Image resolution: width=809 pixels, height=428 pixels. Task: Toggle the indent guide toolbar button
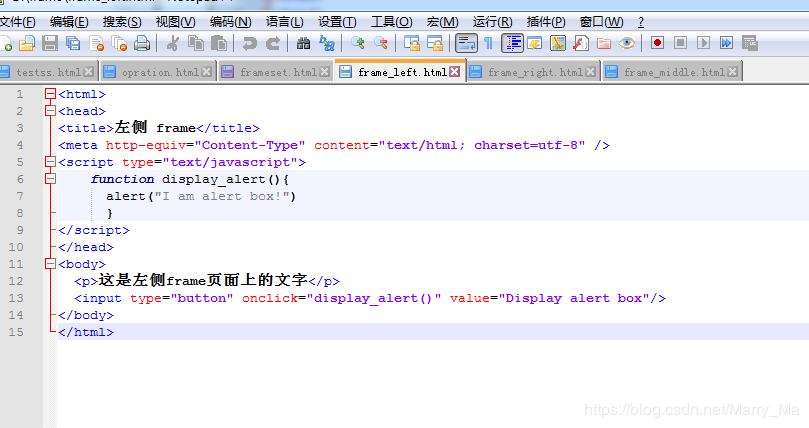pyautogui.click(x=512, y=43)
